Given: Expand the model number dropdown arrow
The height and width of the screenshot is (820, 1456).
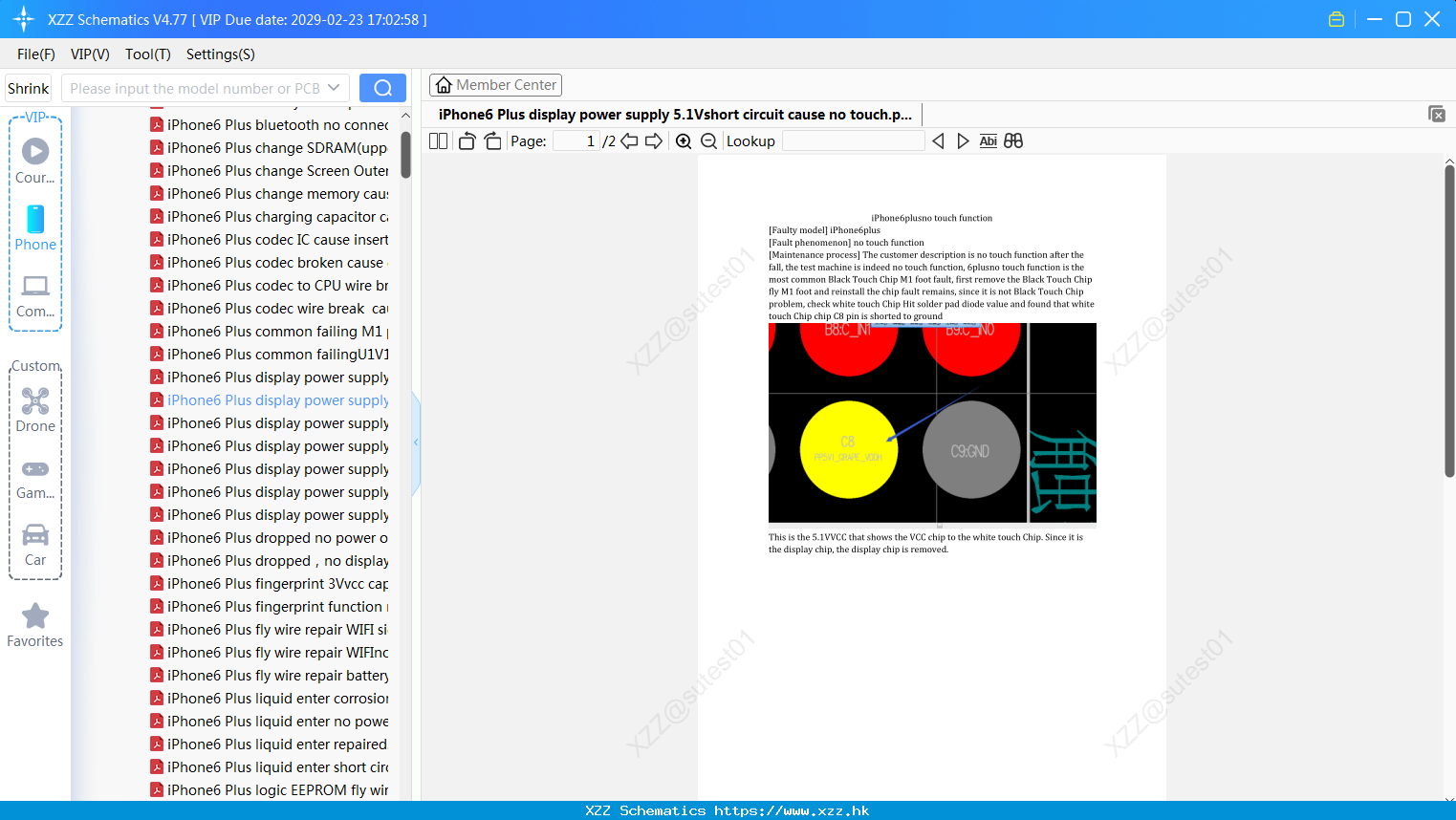Looking at the screenshot, I should (x=334, y=88).
